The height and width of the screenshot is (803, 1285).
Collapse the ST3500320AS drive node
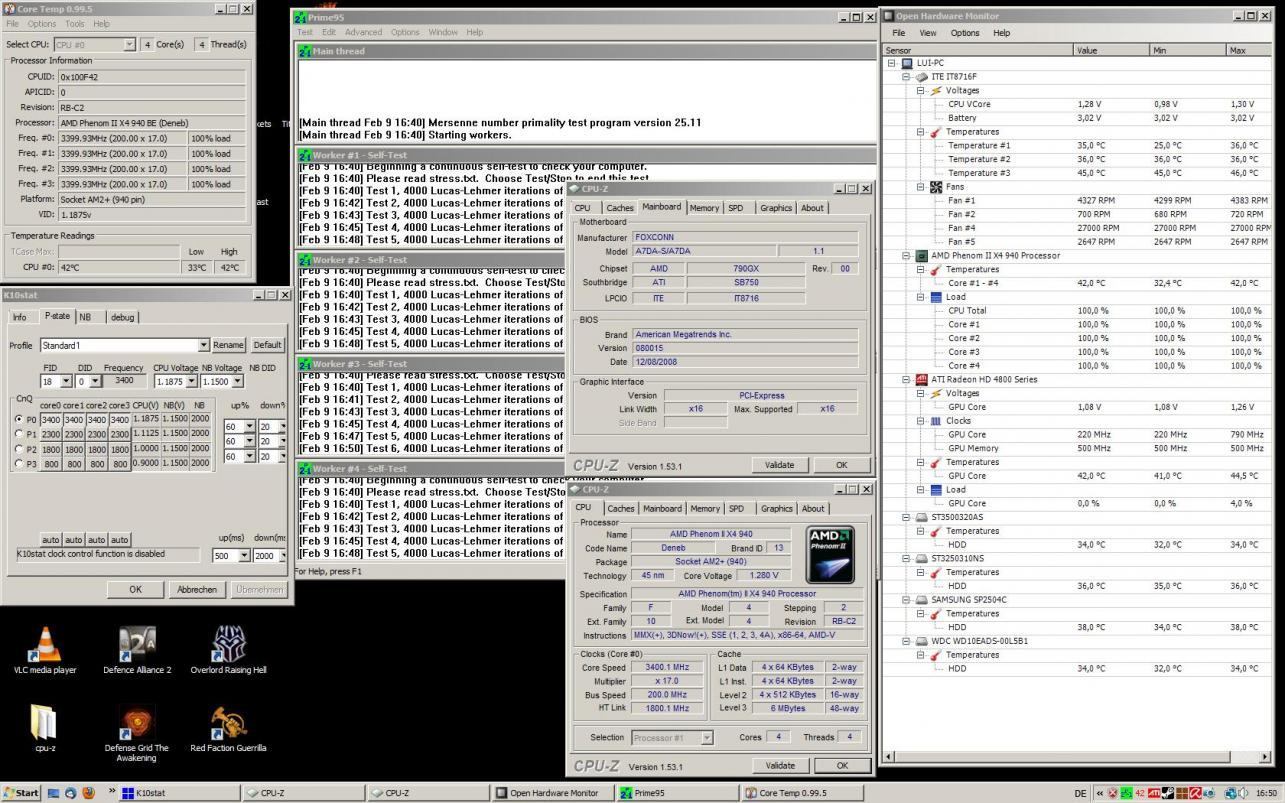(x=906, y=518)
